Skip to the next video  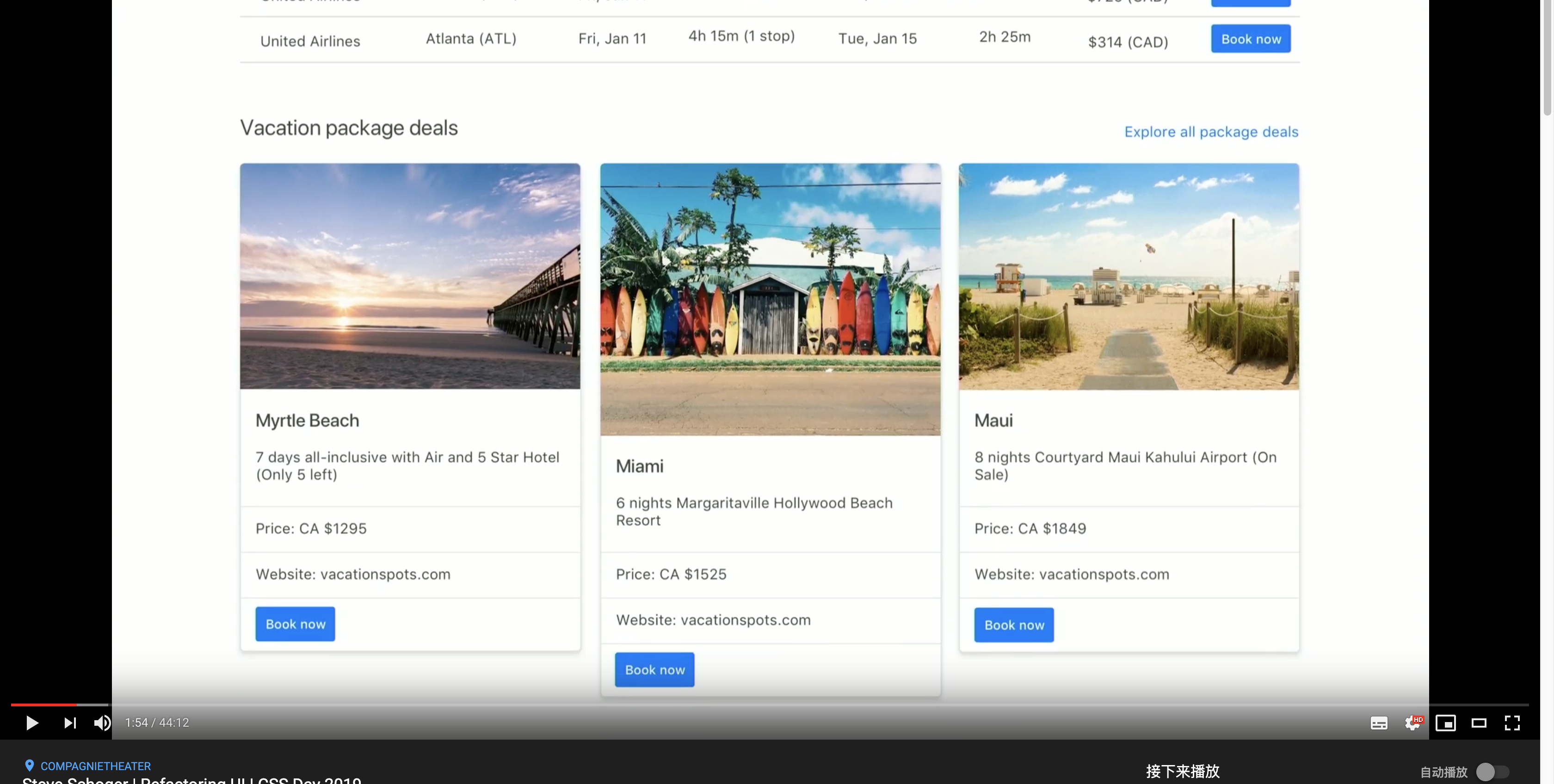(x=70, y=723)
